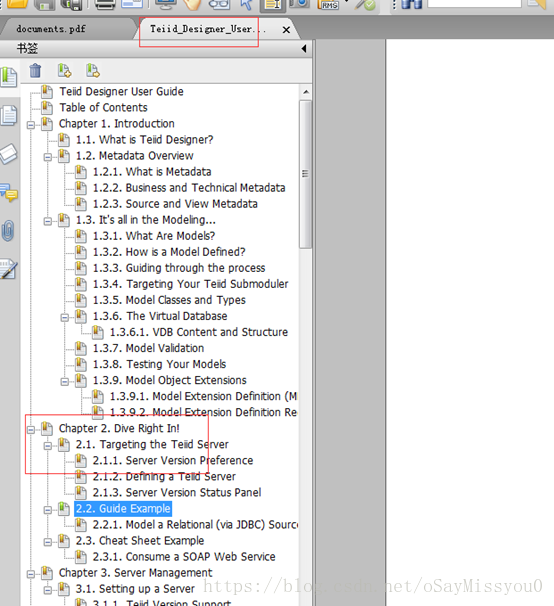Select the Hand tool in the toolbar
554x606 pixels.
pos(192,4)
